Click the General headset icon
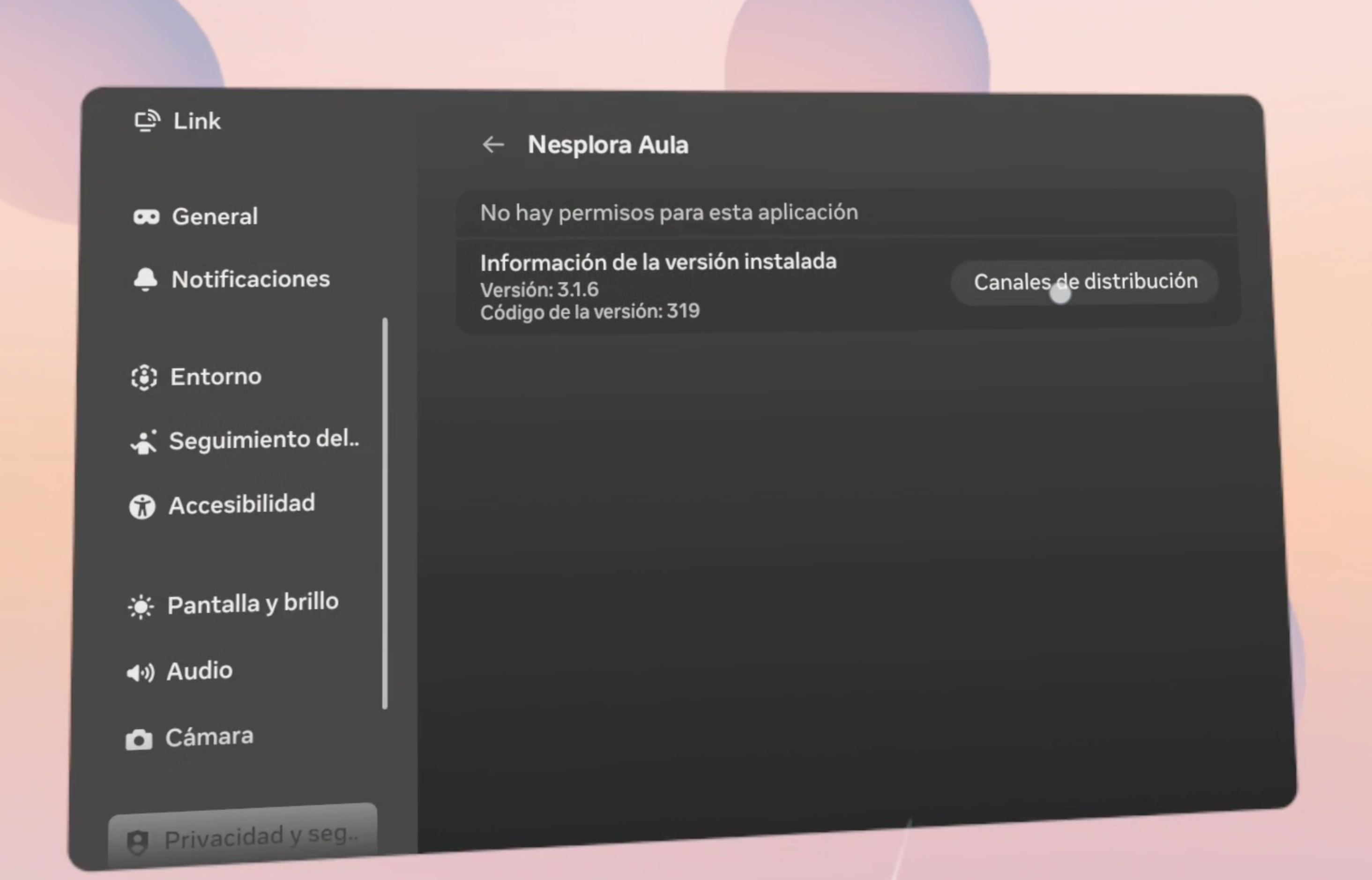 coord(146,217)
